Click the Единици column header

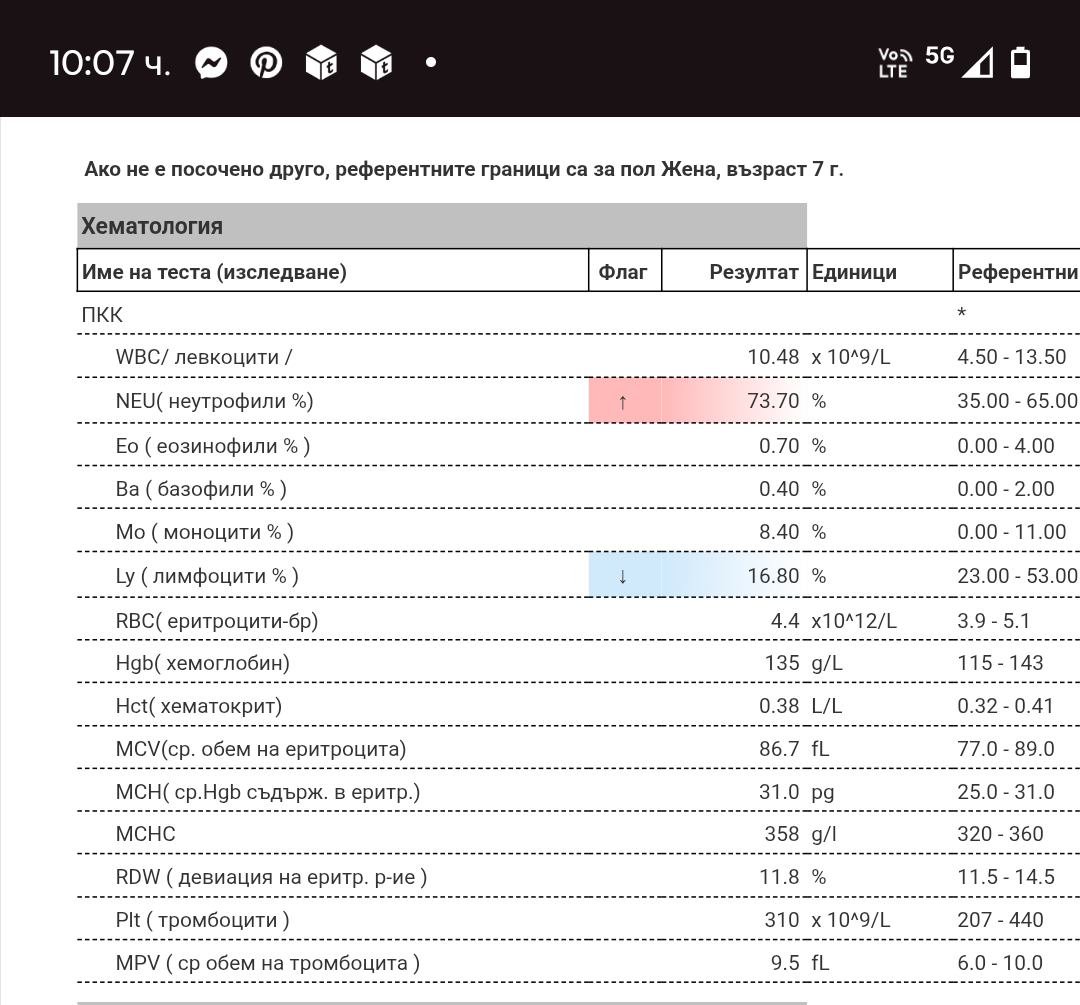(854, 272)
